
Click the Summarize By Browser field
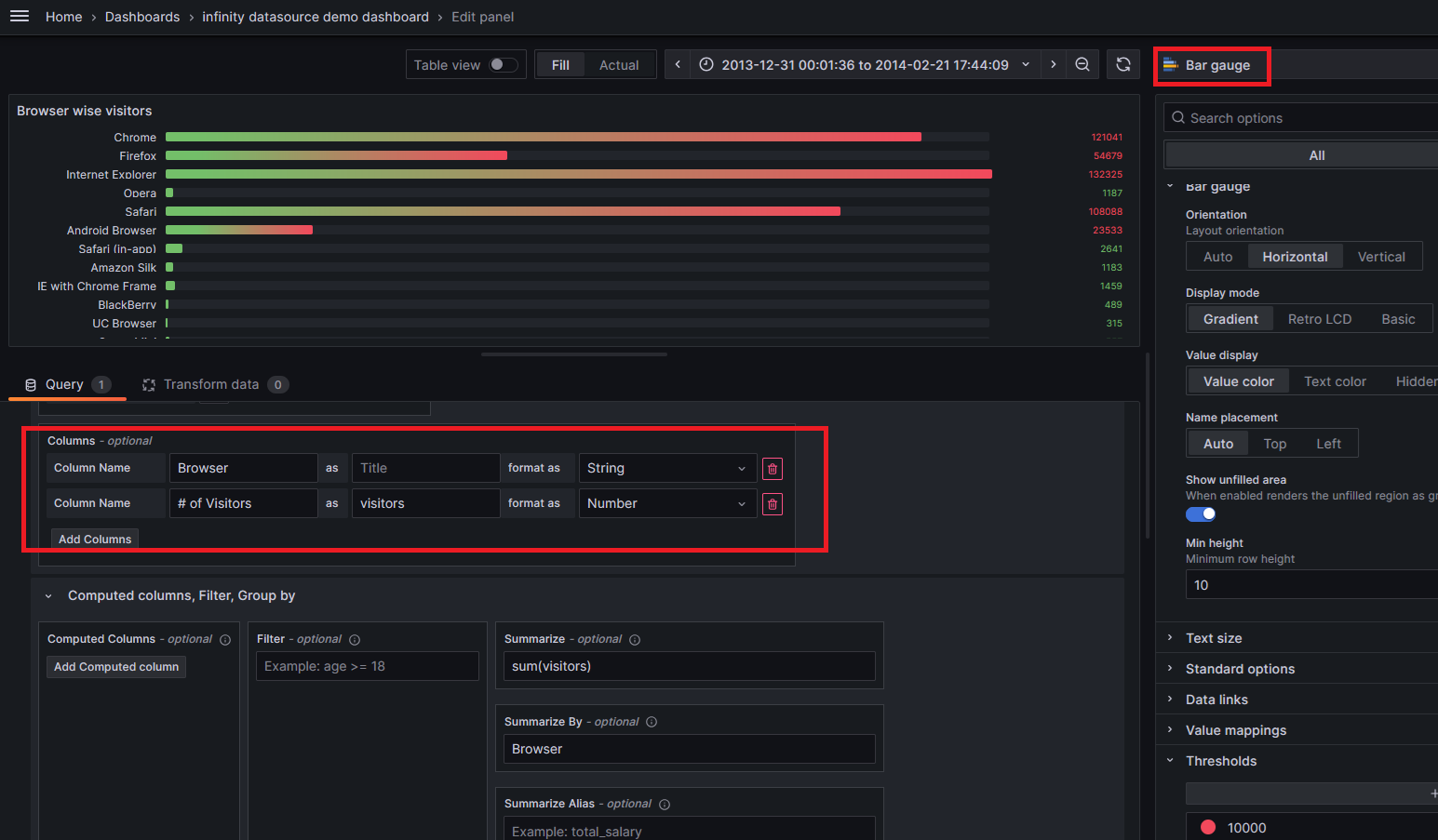690,749
